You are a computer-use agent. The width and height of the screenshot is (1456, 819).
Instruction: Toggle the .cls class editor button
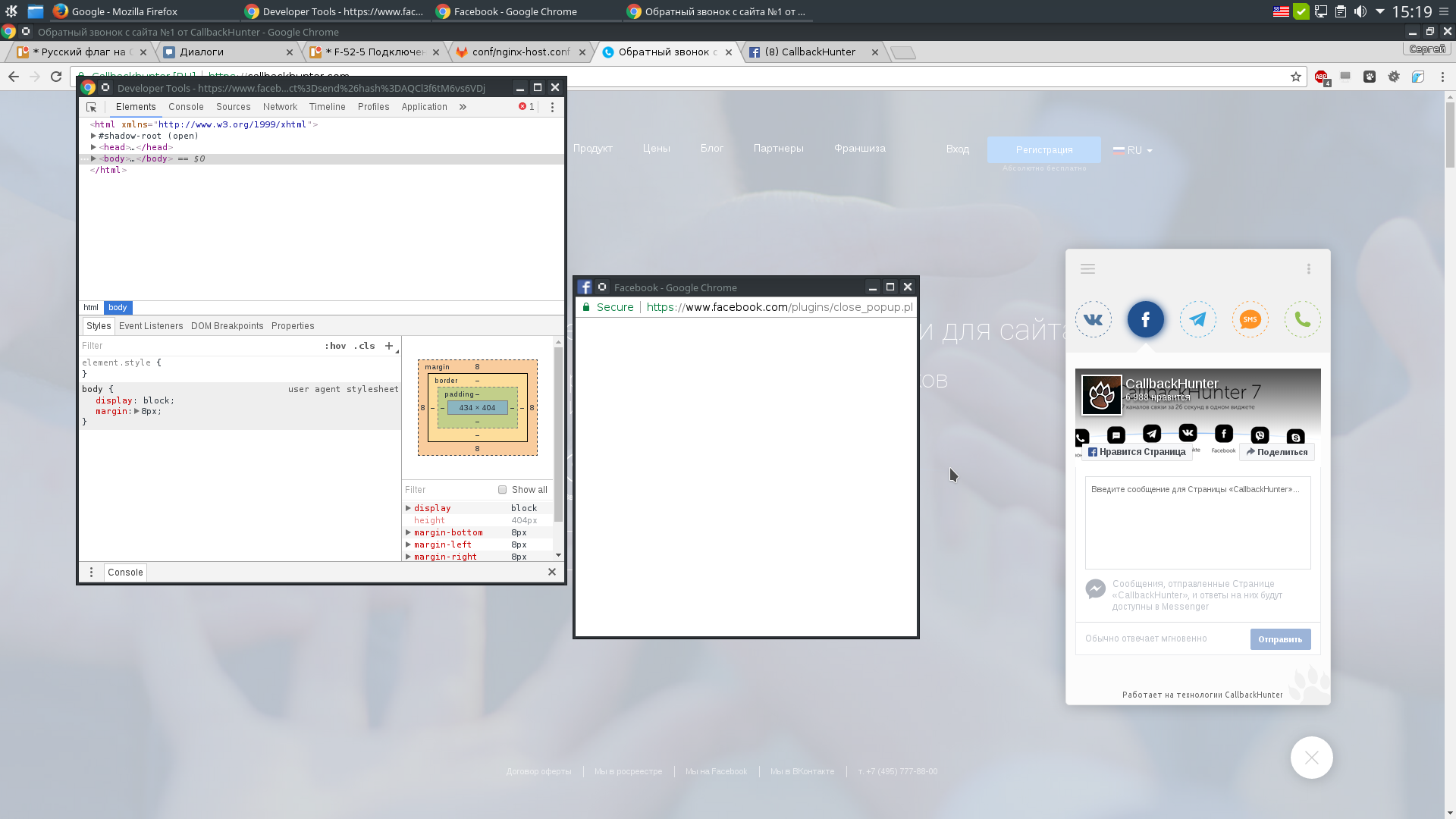pyautogui.click(x=365, y=346)
